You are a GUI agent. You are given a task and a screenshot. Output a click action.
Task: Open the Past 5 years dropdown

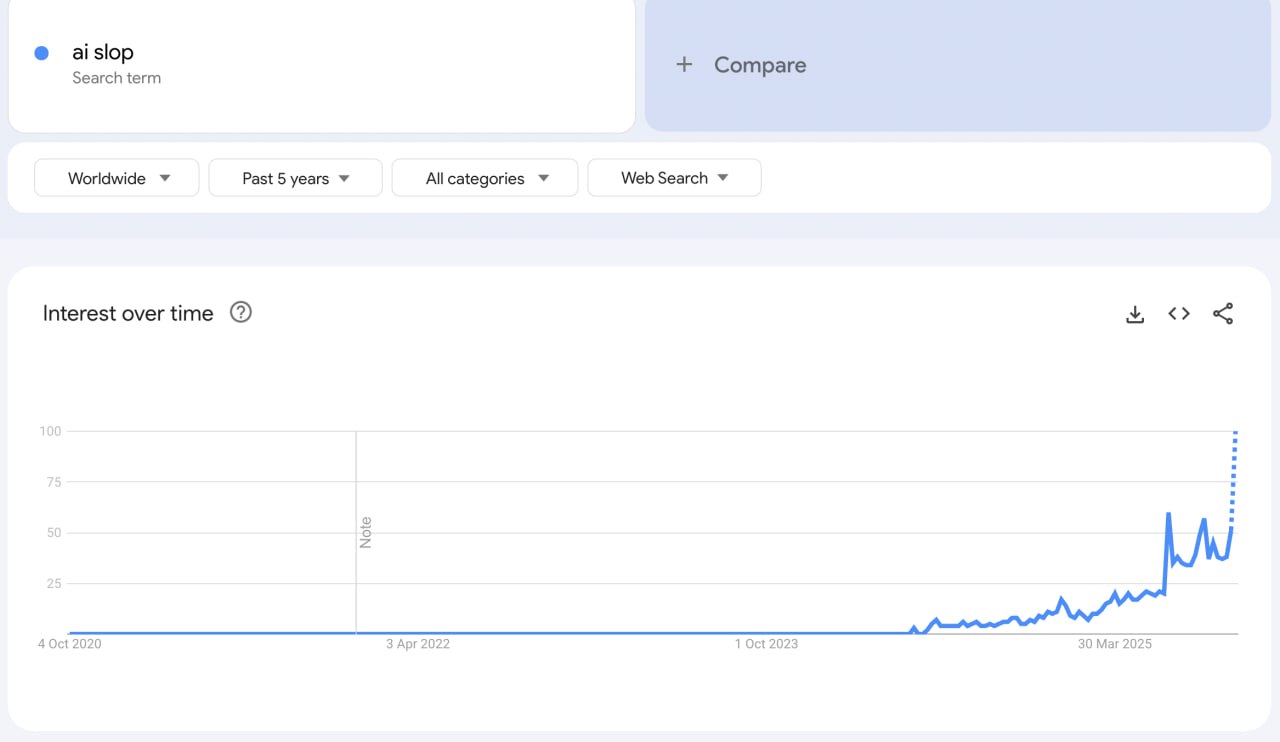point(296,178)
